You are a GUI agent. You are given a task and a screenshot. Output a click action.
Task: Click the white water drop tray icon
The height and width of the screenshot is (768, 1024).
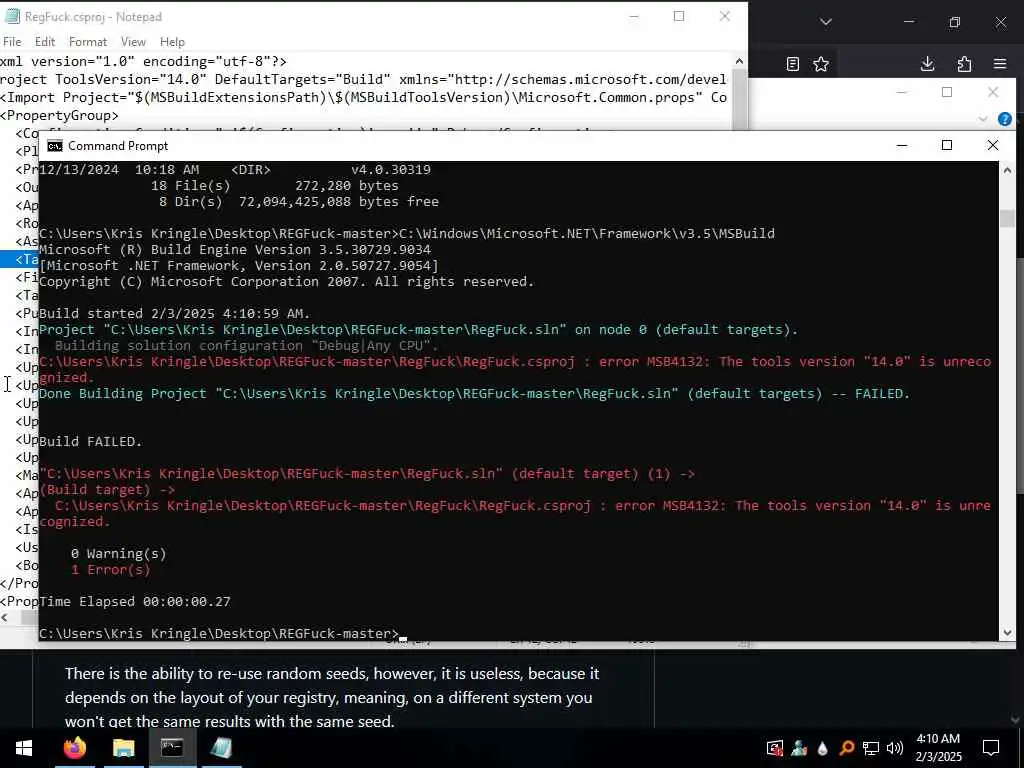click(x=823, y=748)
